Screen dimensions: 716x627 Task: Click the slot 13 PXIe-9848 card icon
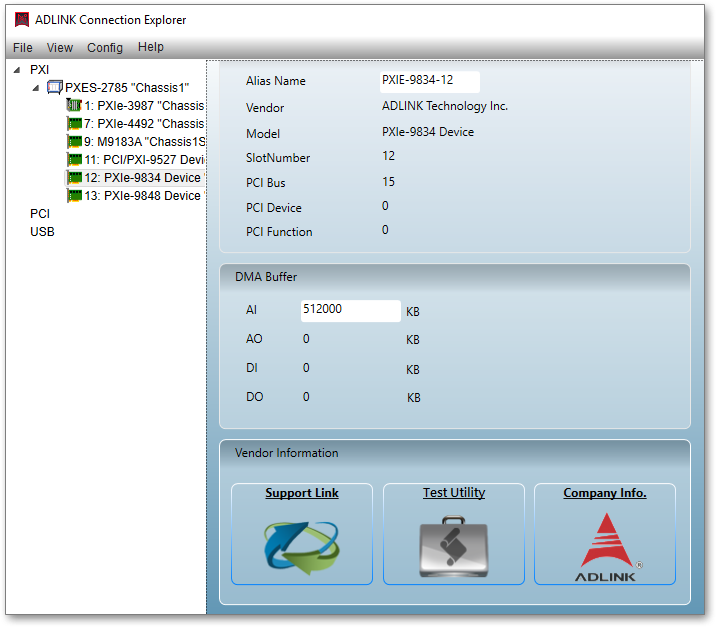click(x=74, y=195)
